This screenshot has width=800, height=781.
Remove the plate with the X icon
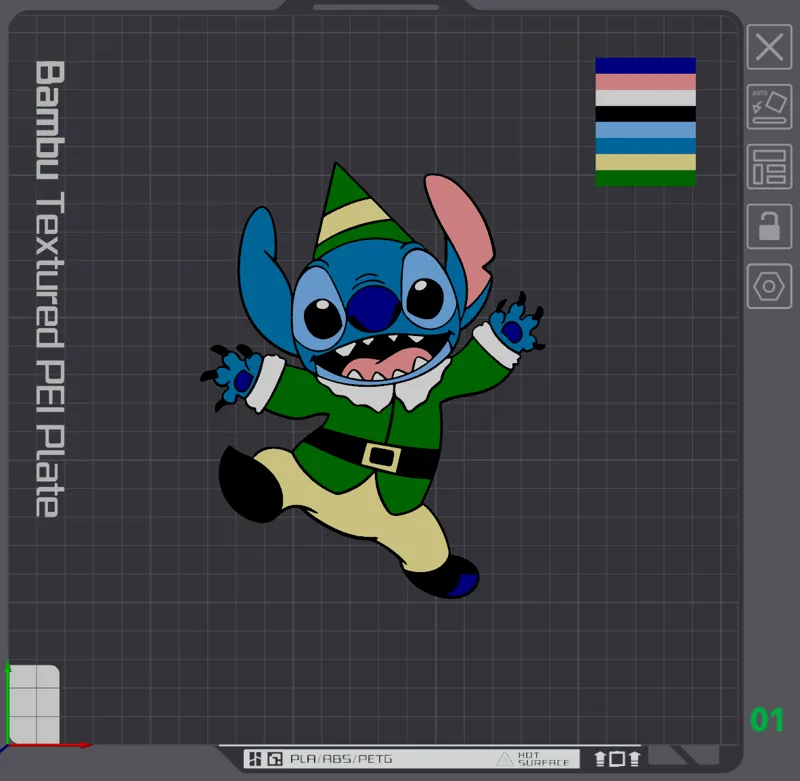(x=769, y=47)
